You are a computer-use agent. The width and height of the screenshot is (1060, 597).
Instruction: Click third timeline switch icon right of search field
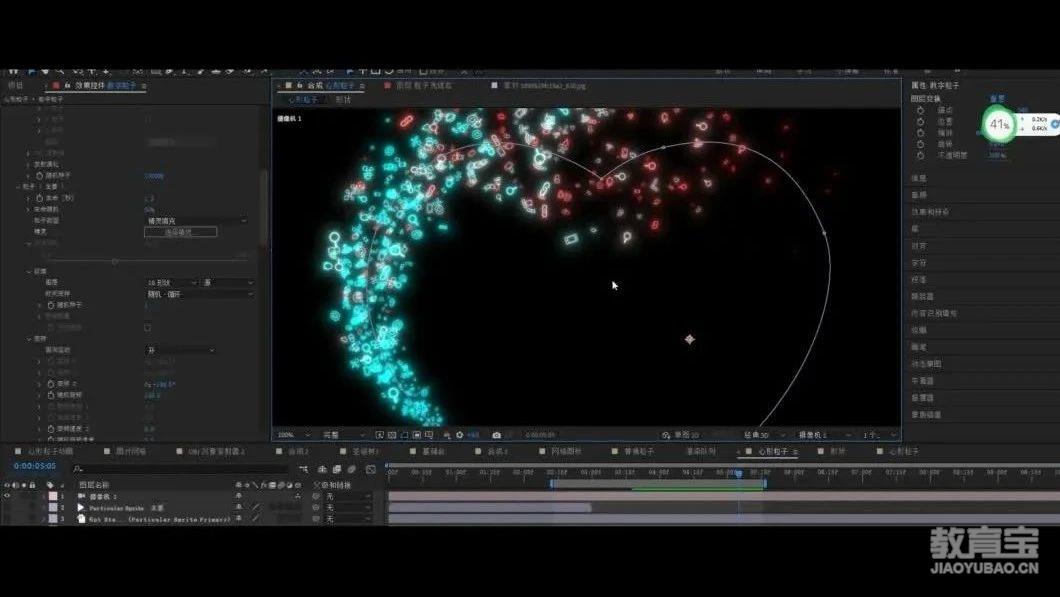pyautogui.click(x=337, y=469)
